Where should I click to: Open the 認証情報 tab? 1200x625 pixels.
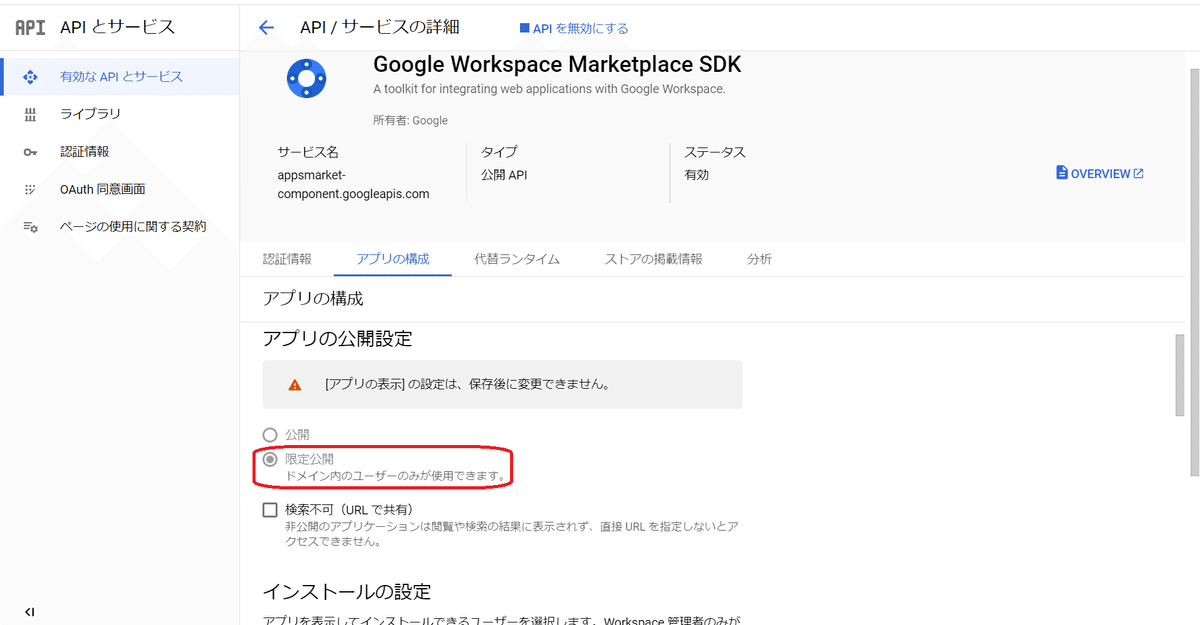(287, 259)
